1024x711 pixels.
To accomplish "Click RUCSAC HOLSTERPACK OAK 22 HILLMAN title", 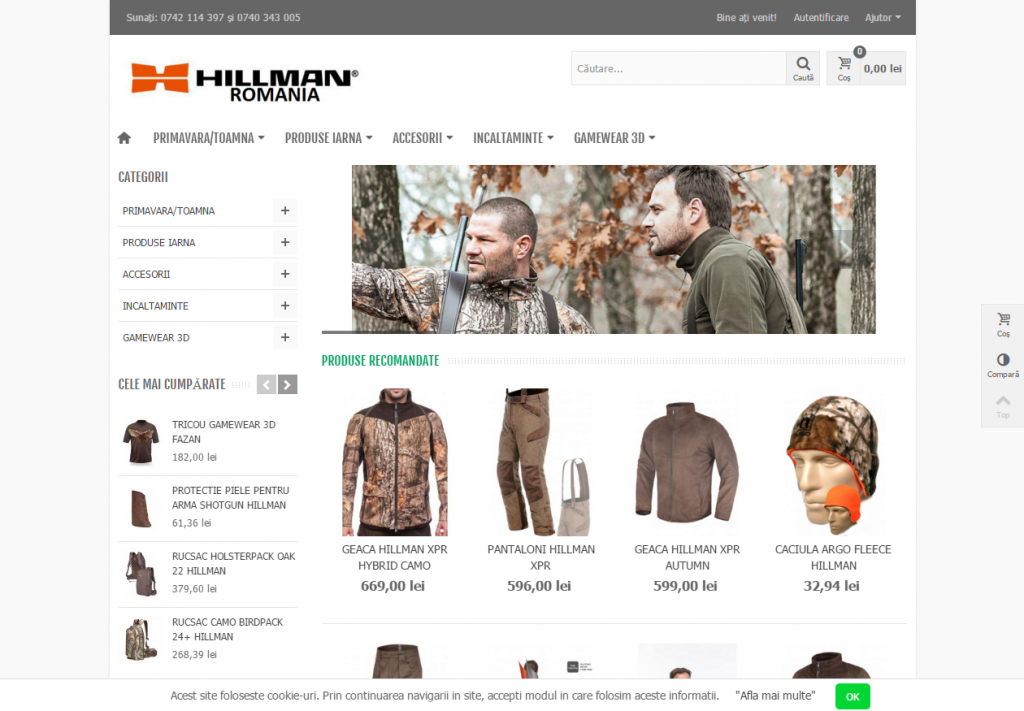I will pyautogui.click(x=233, y=563).
